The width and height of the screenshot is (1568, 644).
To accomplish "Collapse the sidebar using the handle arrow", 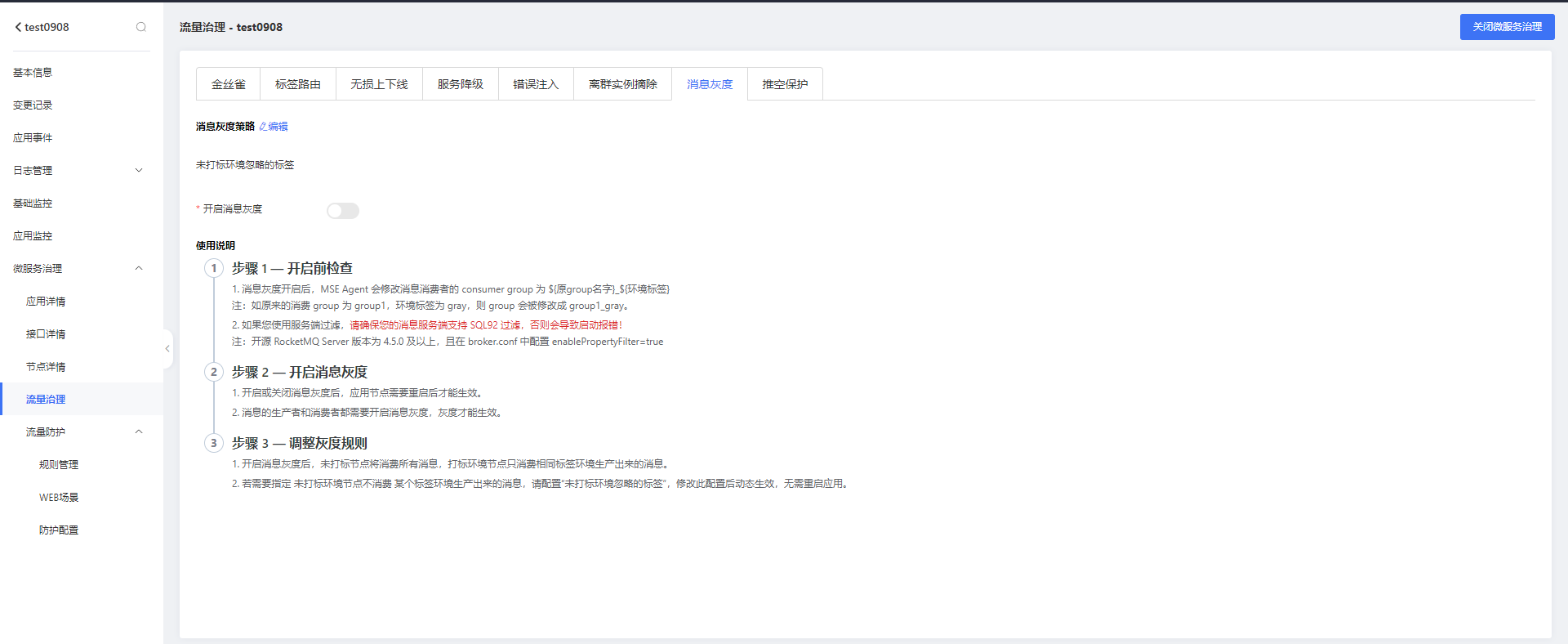I will click(167, 349).
